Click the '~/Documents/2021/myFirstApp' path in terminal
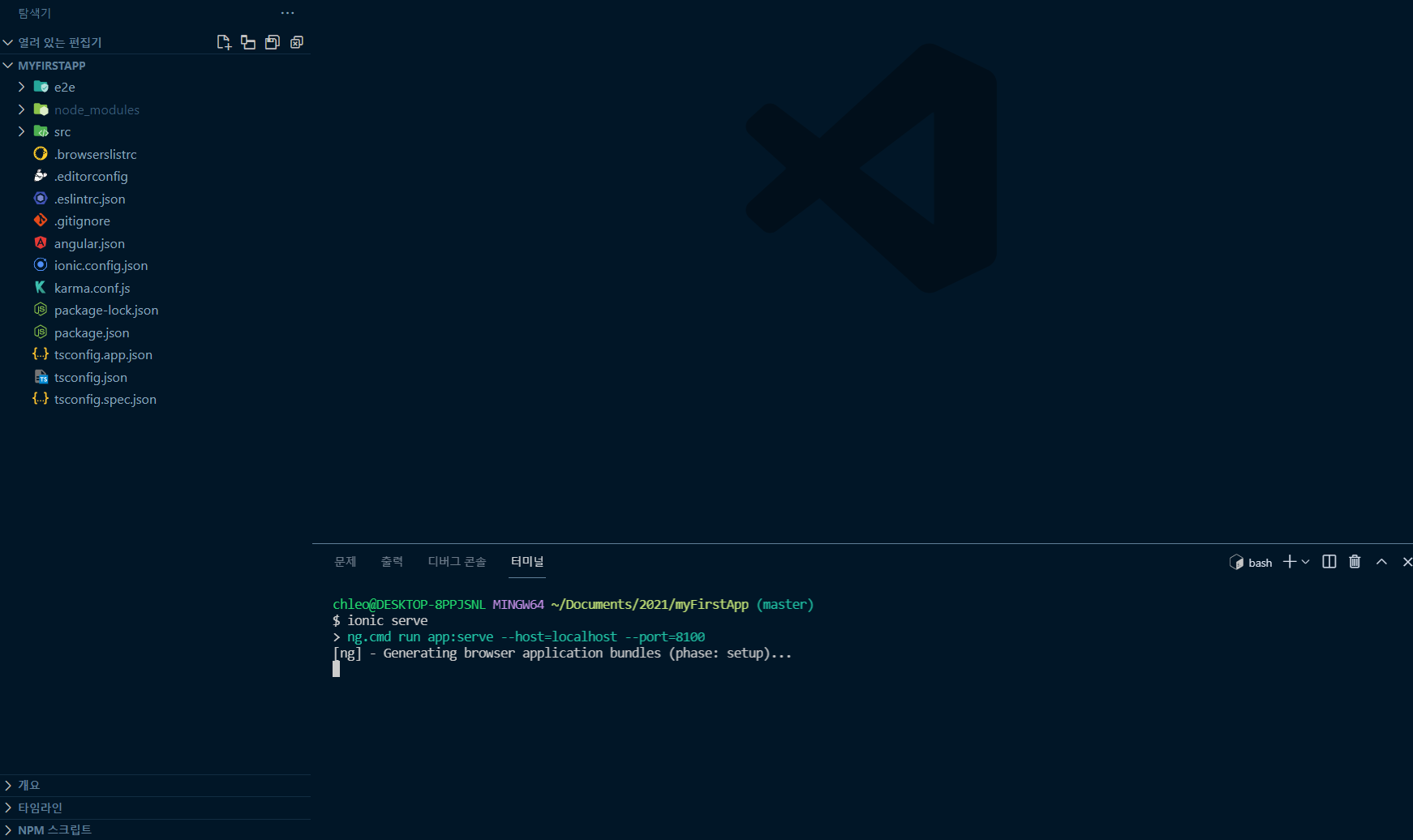Viewport: 1413px width, 840px height. [x=650, y=604]
